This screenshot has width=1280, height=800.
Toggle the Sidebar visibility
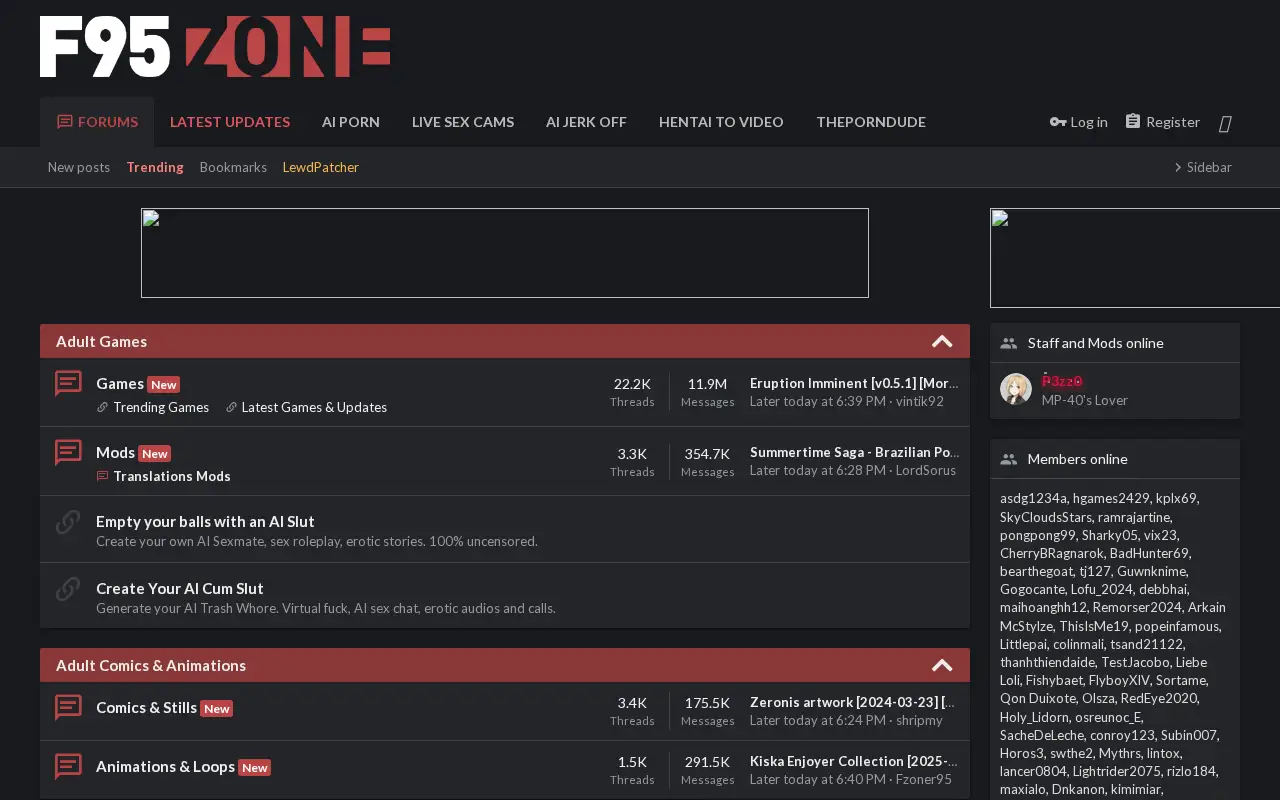pyautogui.click(x=1202, y=167)
